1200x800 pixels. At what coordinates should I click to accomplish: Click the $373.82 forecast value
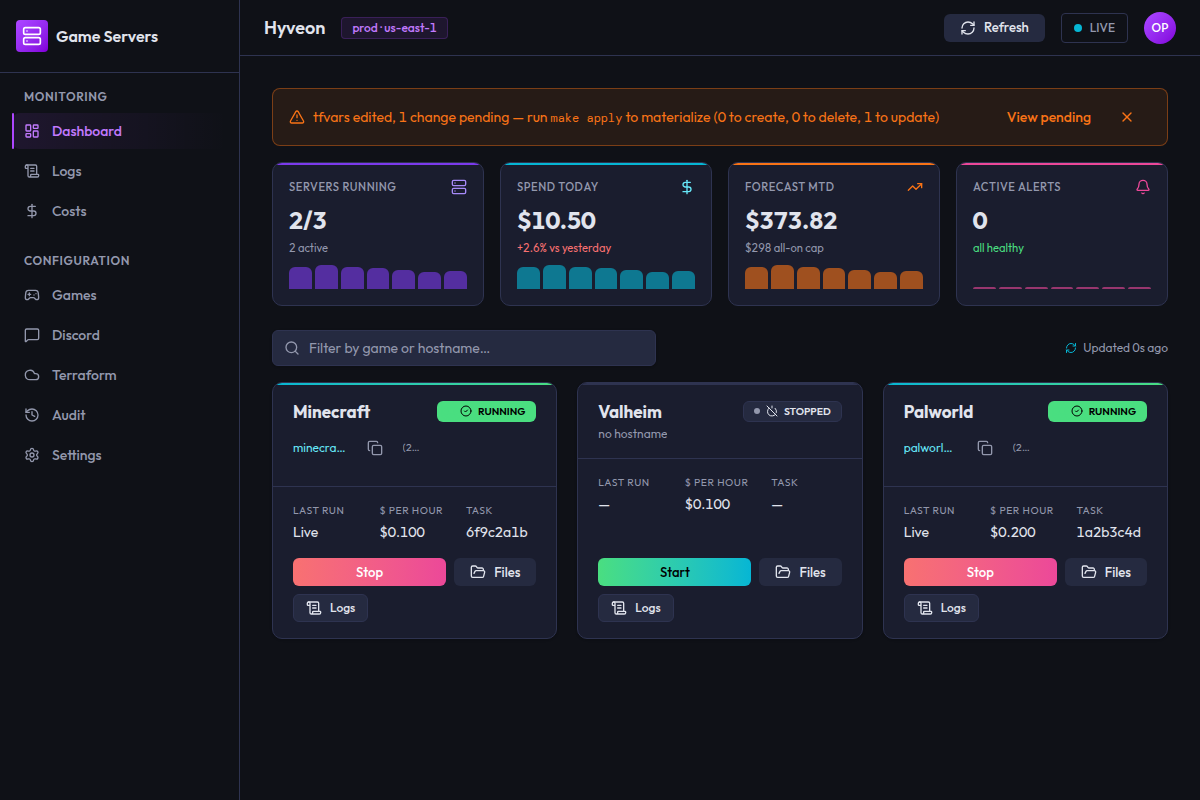(x=791, y=220)
